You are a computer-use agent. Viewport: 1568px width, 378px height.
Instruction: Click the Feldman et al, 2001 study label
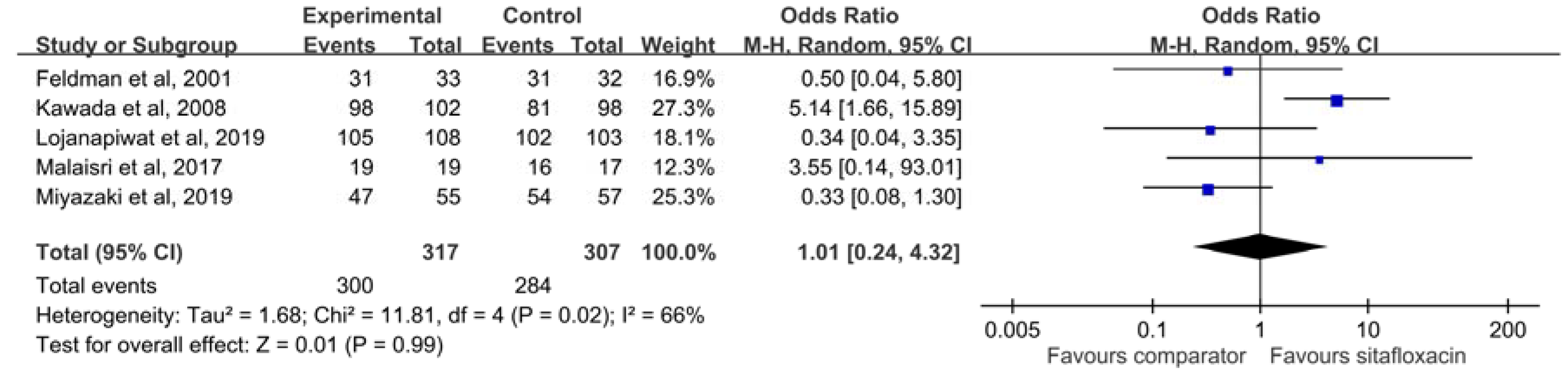click(134, 79)
